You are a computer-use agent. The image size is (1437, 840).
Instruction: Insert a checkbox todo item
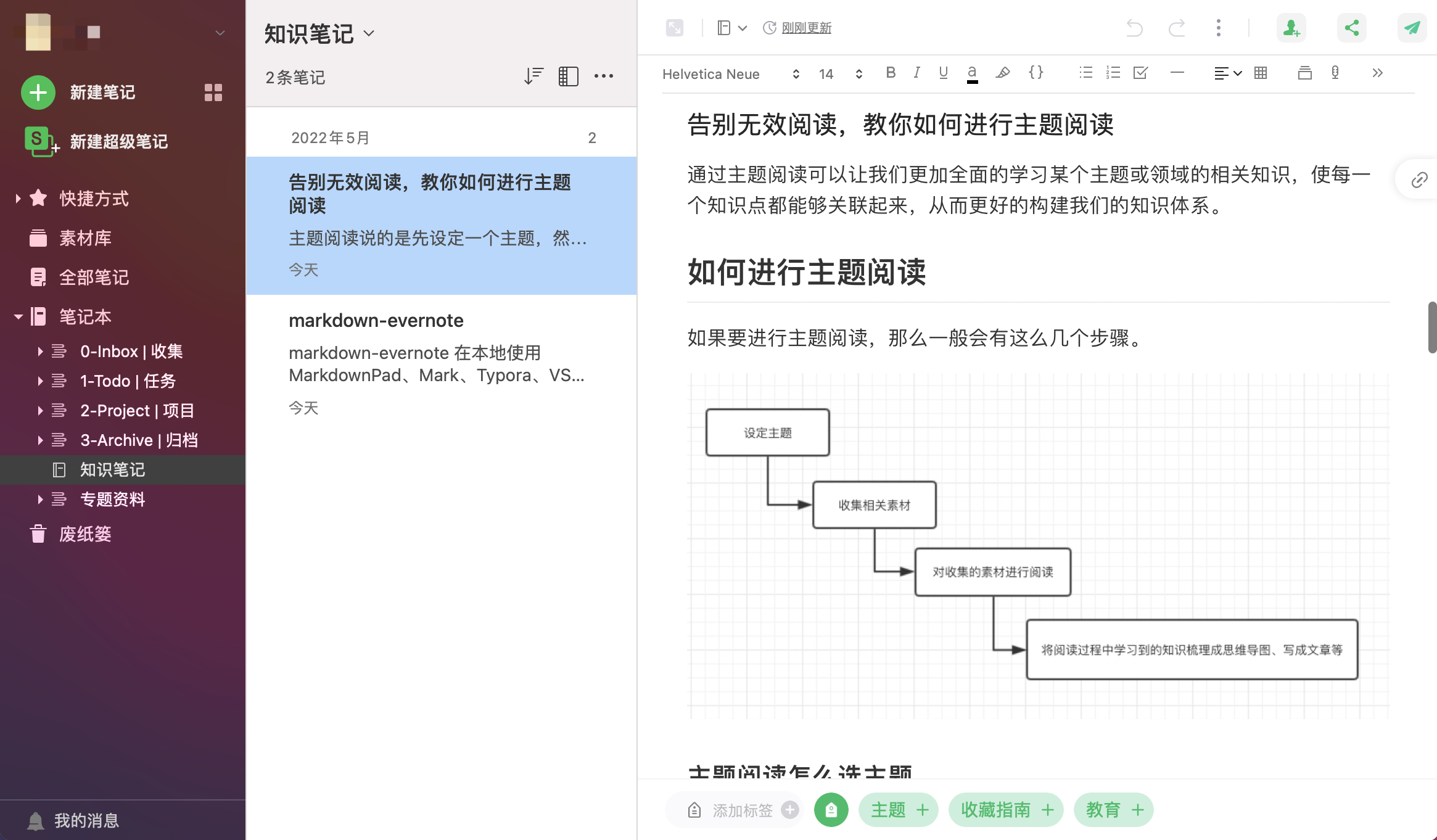click(1140, 73)
